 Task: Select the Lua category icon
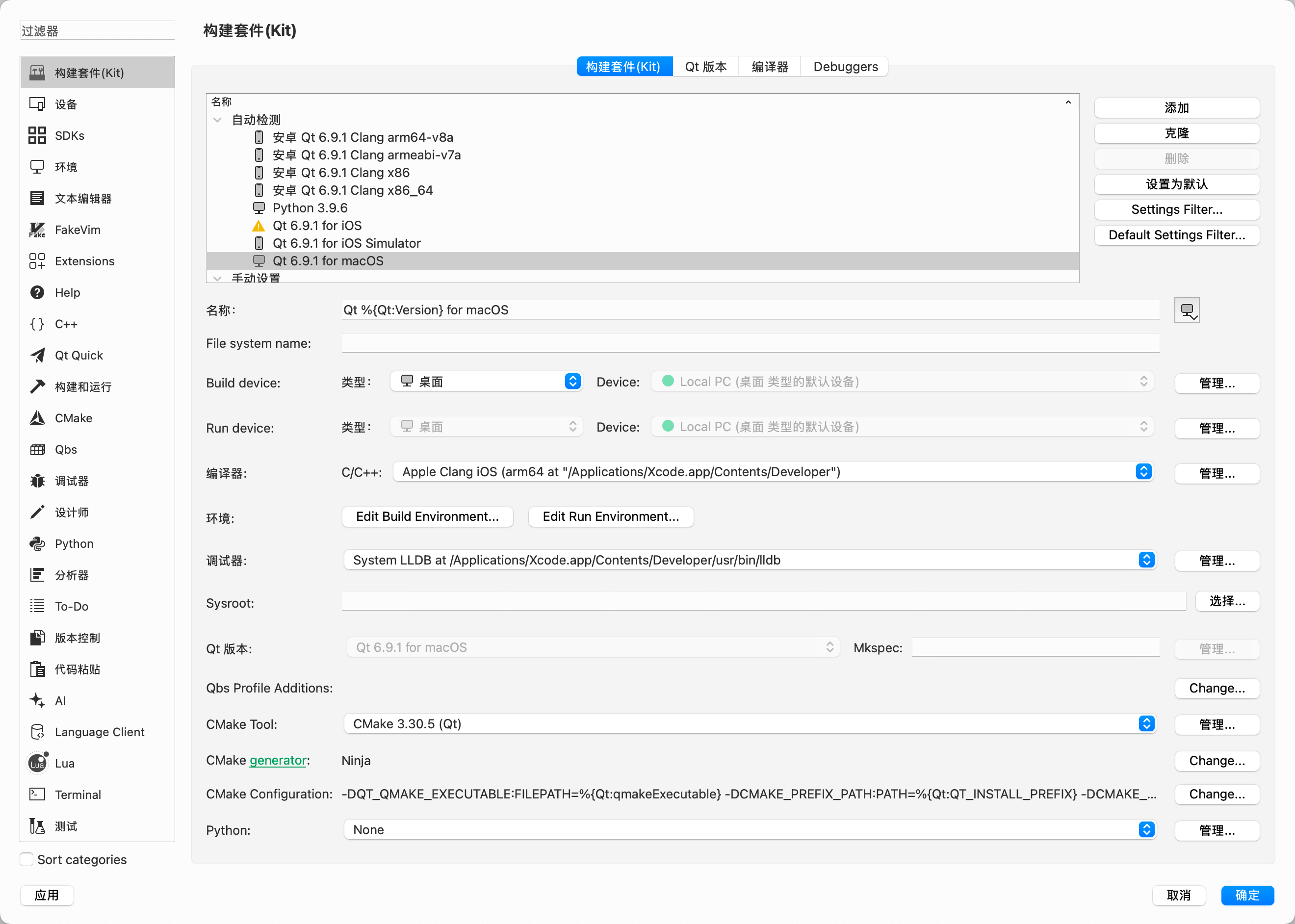point(38,763)
